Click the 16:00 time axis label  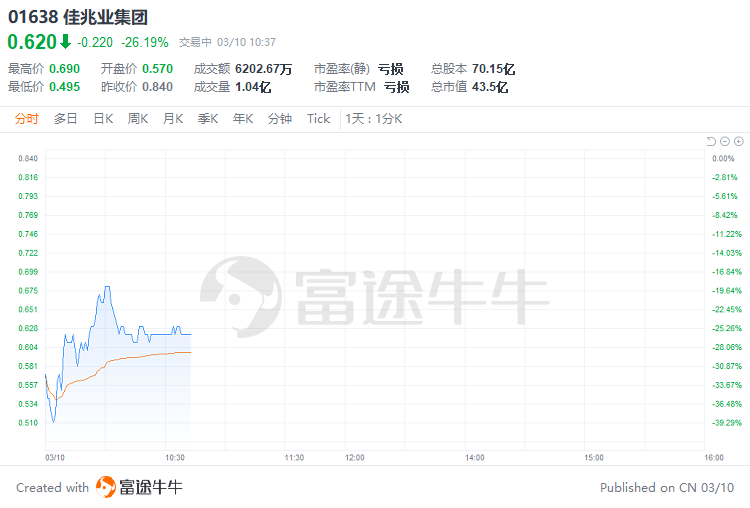[x=714, y=458]
